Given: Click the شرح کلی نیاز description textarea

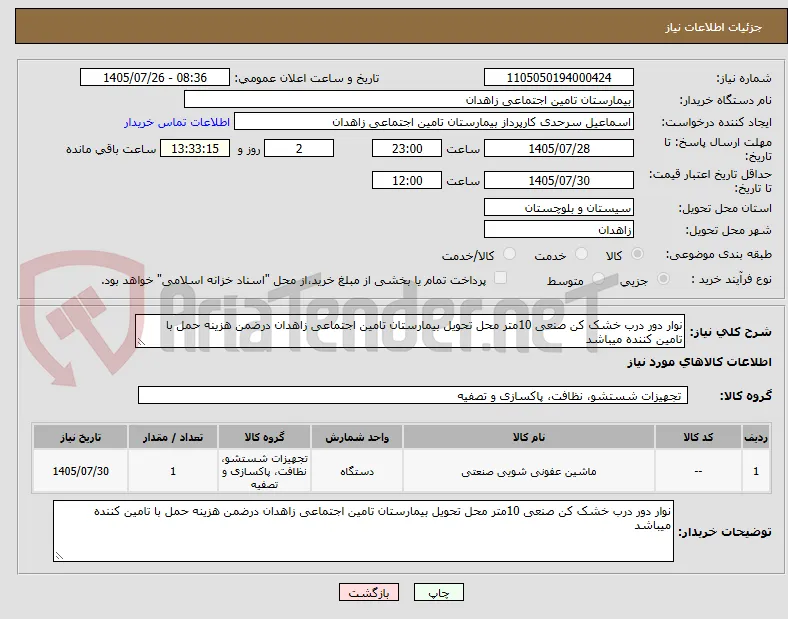Looking at the screenshot, I should [410, 332].
